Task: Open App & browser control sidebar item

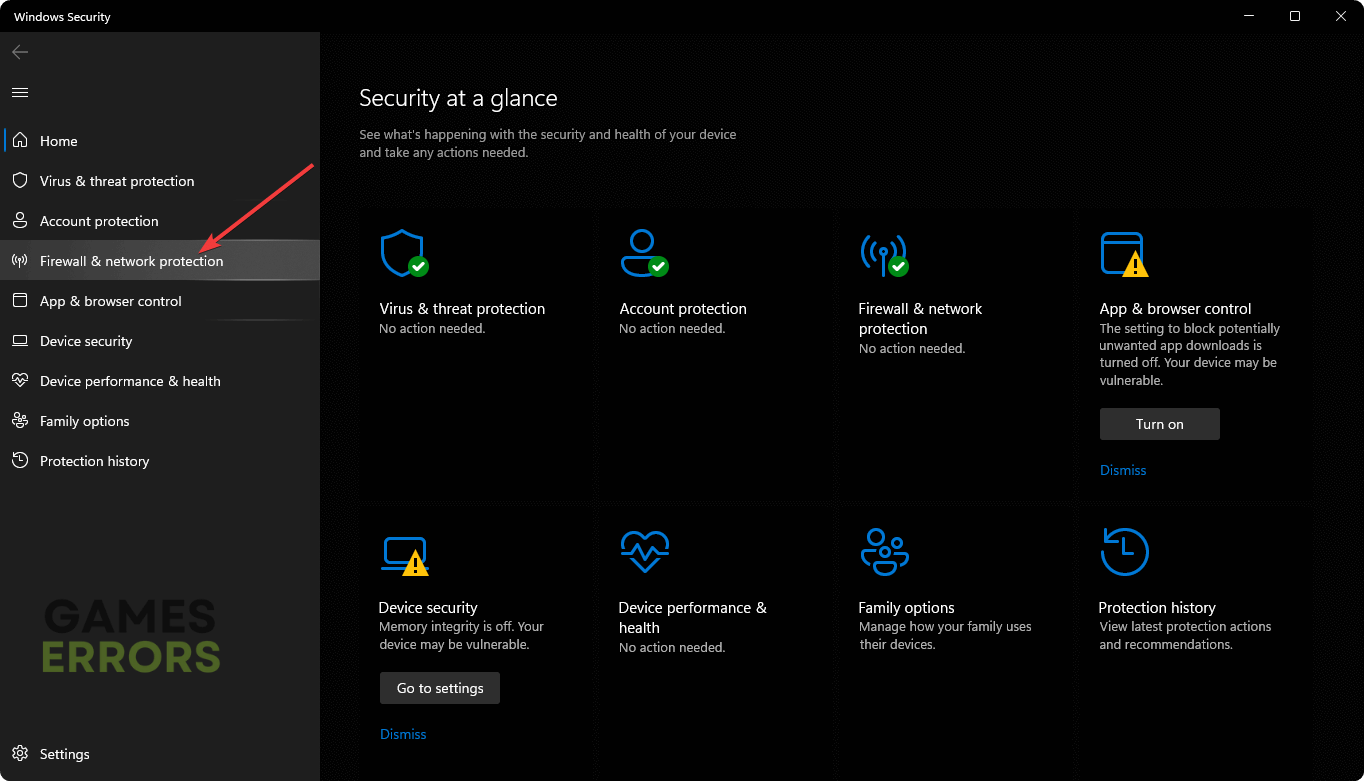Action: point(110,301)
